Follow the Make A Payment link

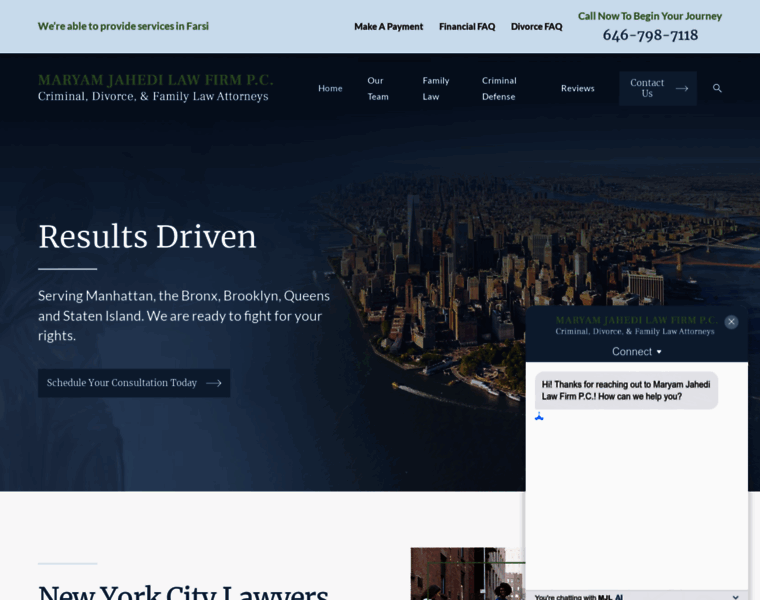[x=388, y=27]
